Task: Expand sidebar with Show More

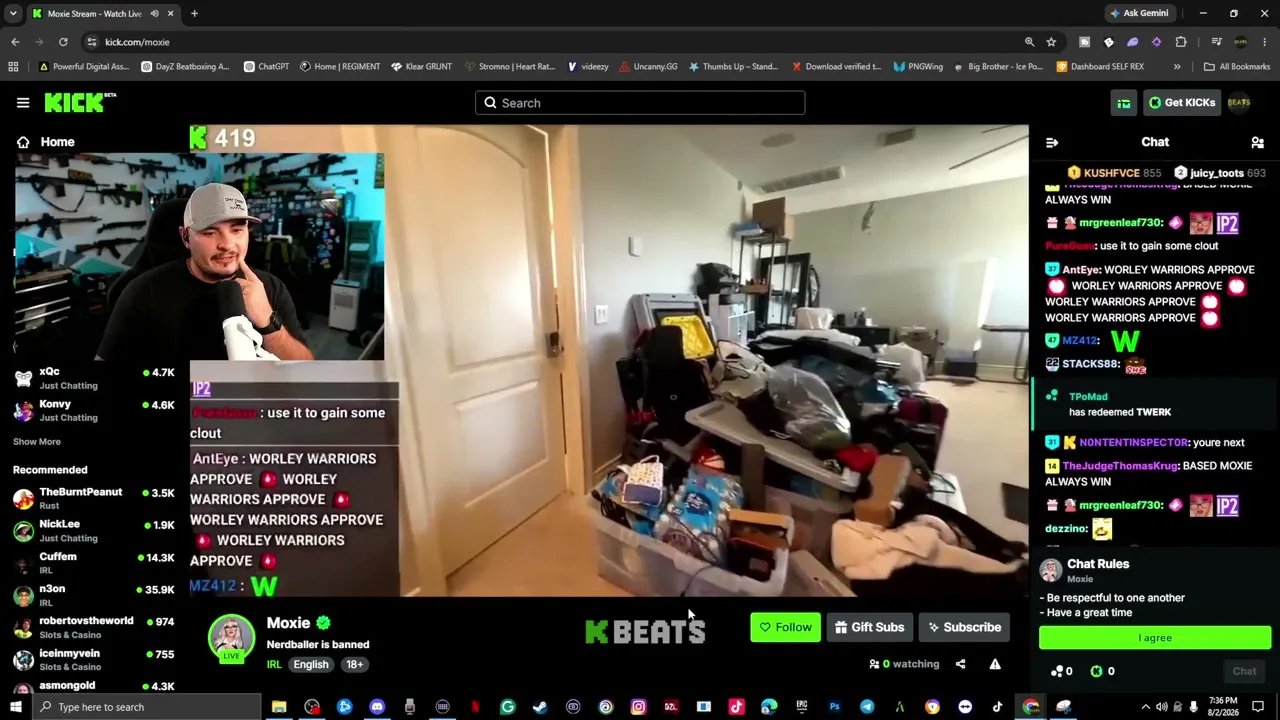Action: [x=37, y=442]
